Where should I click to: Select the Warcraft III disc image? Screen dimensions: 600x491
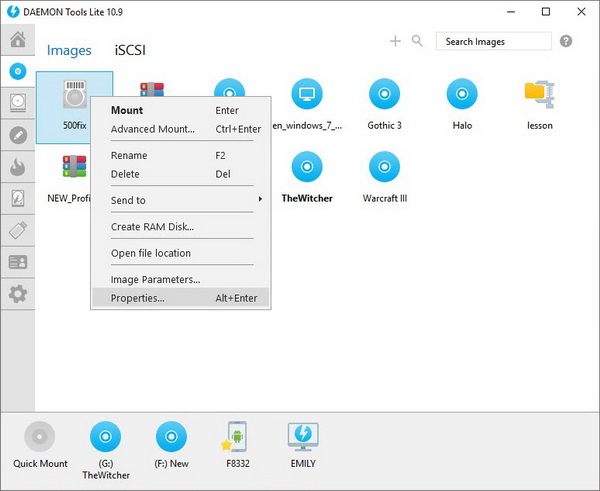pos(385,167)
